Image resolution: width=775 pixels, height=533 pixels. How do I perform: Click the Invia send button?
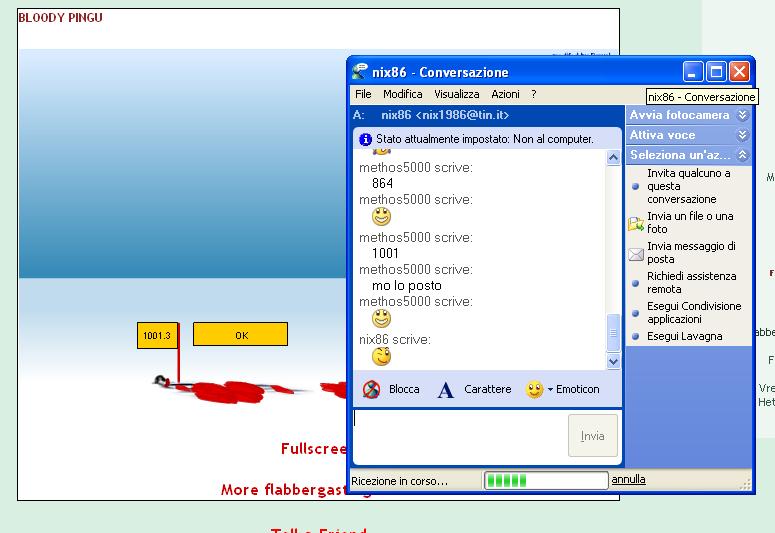point(593,436)
